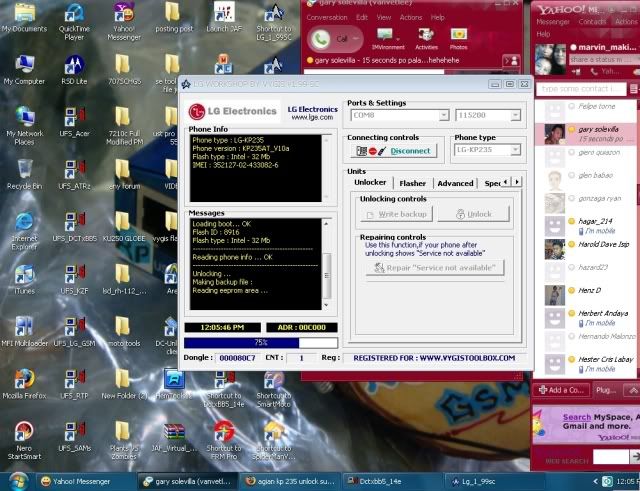The image size is (640, 491).
Task: Switch to DctxBB5_14e taskbar item
Action: click(392, 482)
